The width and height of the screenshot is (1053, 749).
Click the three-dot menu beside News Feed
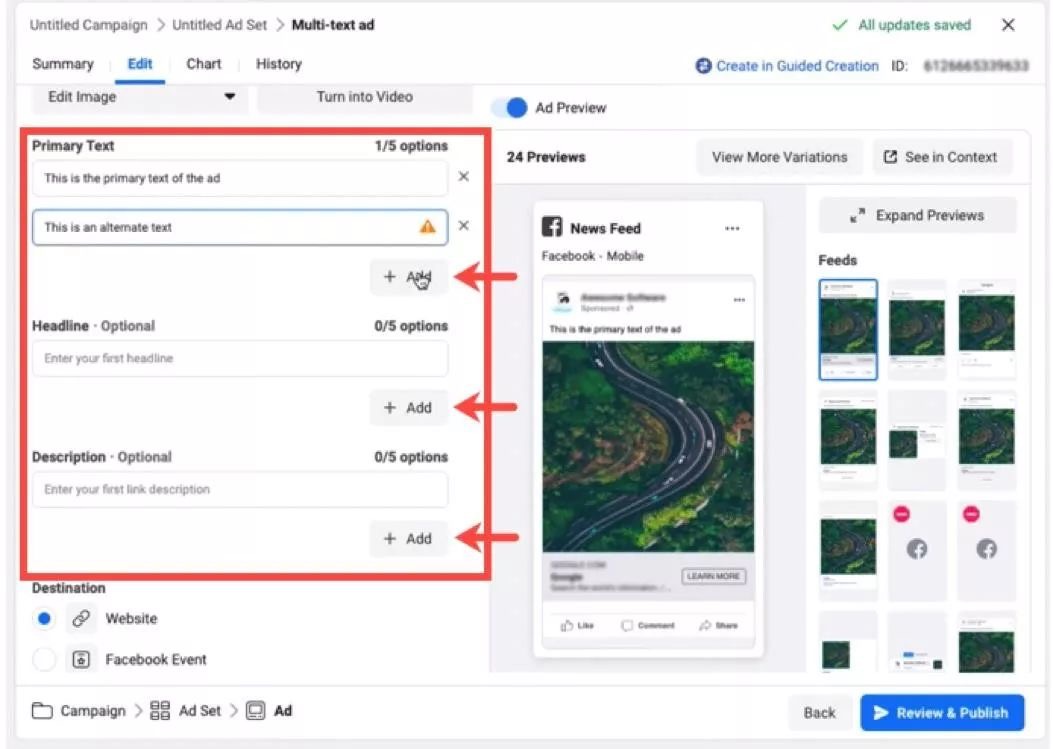tap(732, 229)
